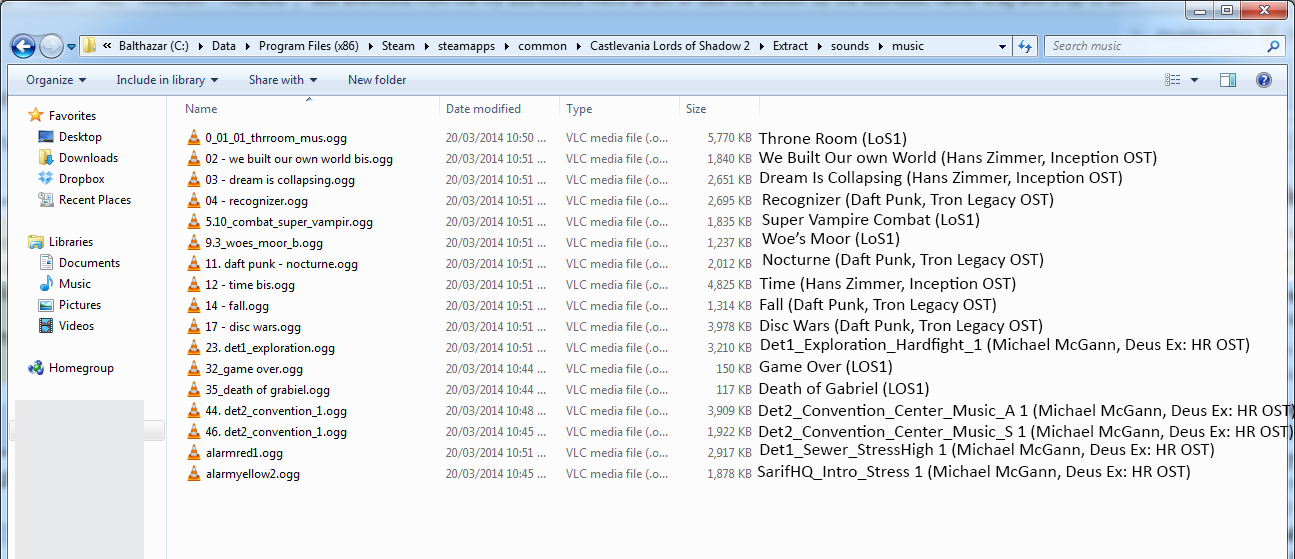The image size is (1295, 559).
Task: Select file name 04 - recognizer.ogg
Action: tap(256, 201)
